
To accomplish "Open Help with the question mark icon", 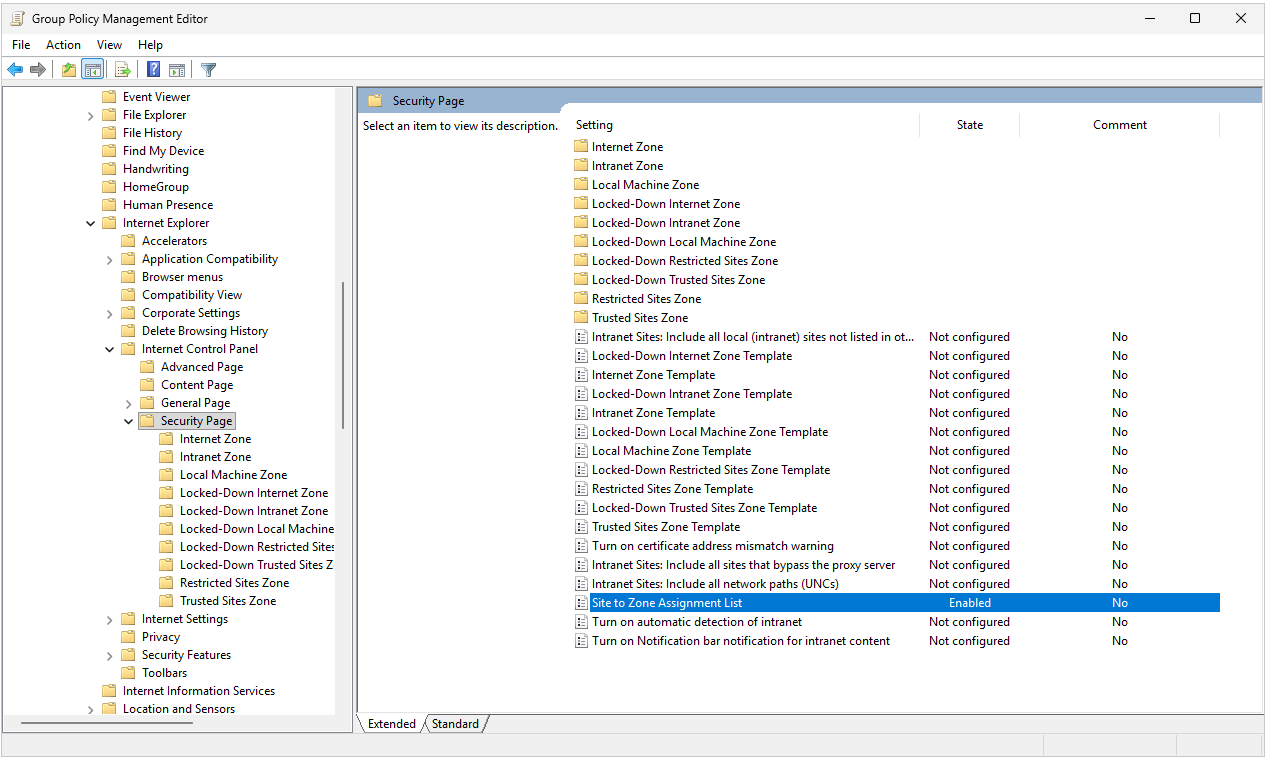I will [153, 70].
